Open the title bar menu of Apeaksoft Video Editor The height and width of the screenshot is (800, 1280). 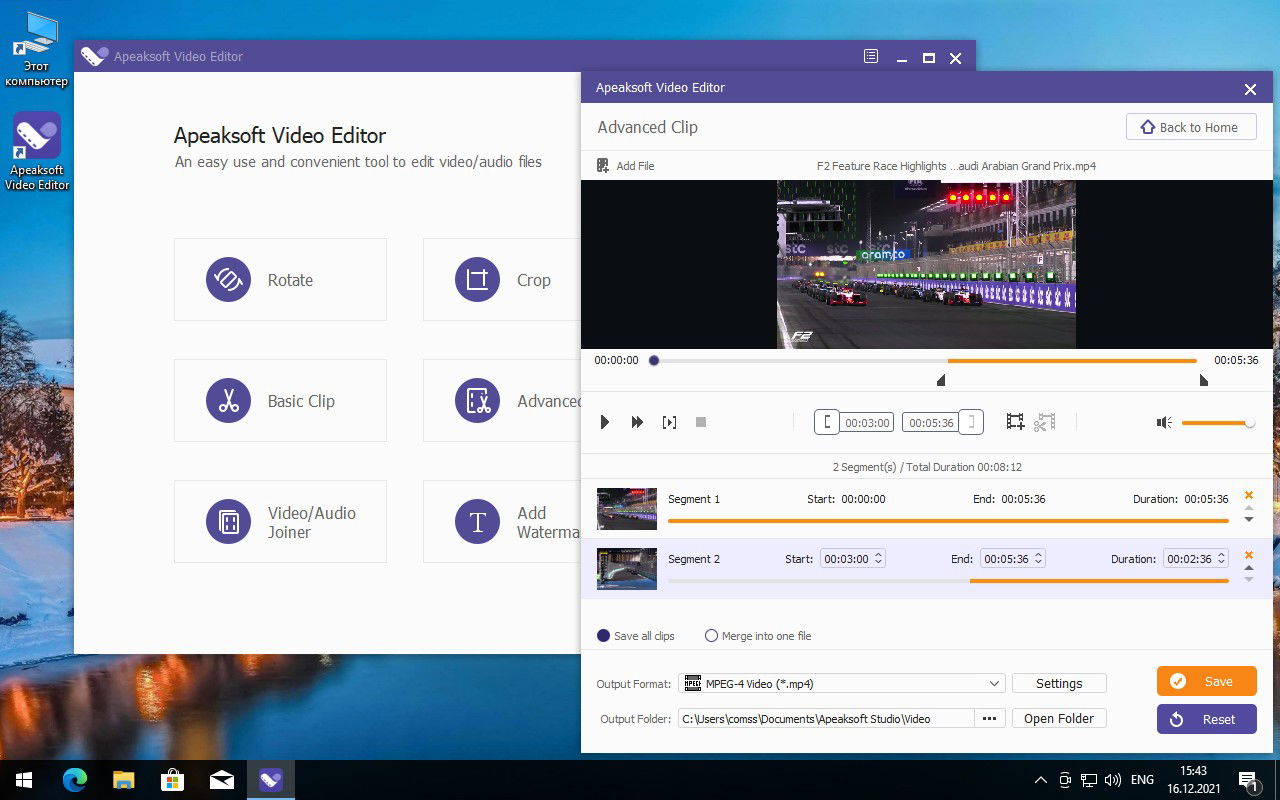(870, 57)
